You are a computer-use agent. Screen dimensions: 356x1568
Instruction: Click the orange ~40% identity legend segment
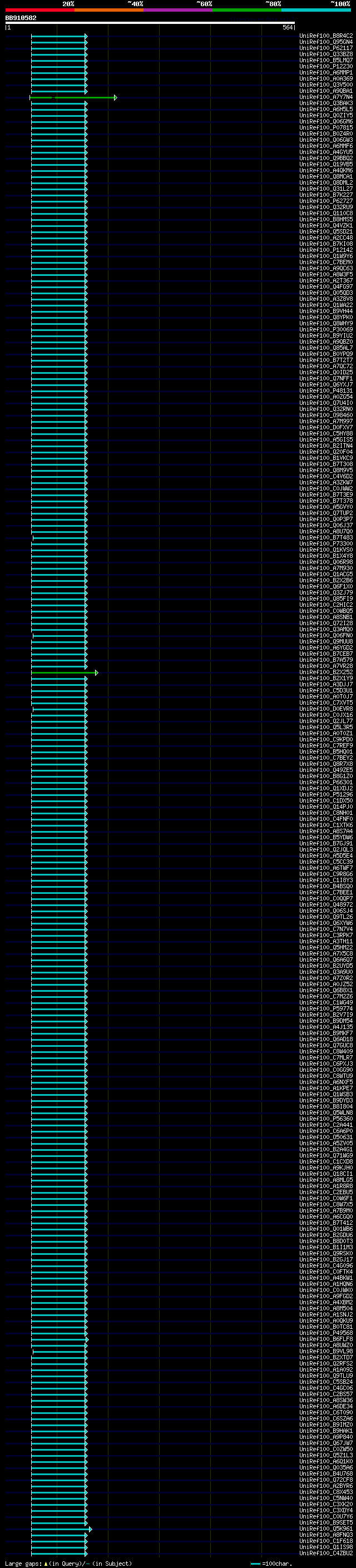pyautogui.click(x=109, y=10)
